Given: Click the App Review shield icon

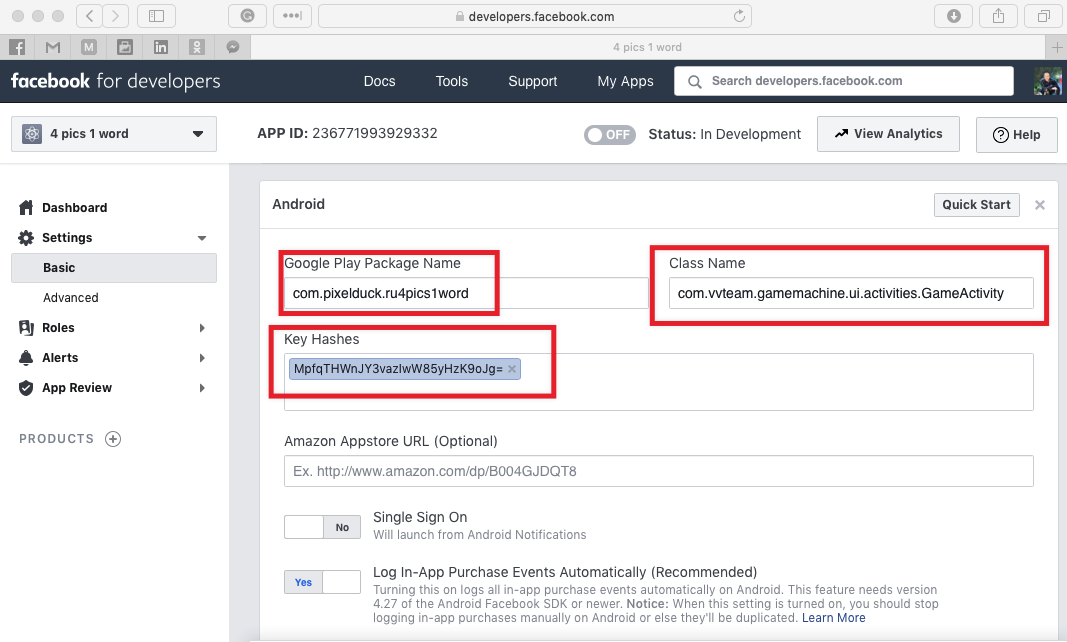Looking at the screenshot, I should pos(26,387).
